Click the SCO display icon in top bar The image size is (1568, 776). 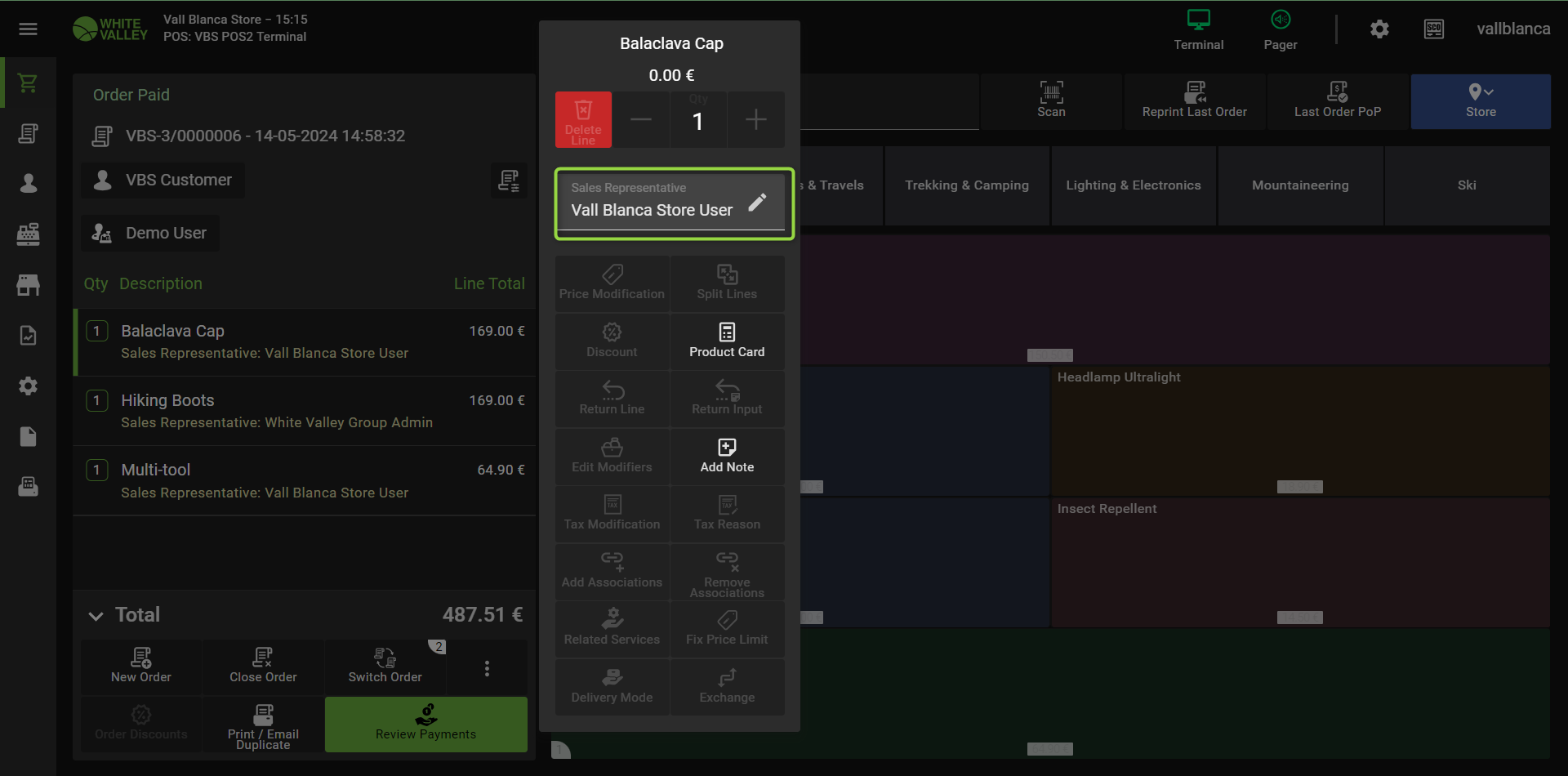pos(1434,29)
